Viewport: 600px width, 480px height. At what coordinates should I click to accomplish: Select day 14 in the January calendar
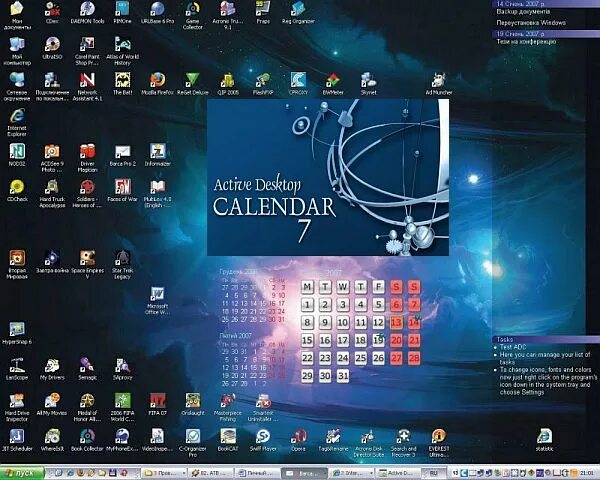414,322
